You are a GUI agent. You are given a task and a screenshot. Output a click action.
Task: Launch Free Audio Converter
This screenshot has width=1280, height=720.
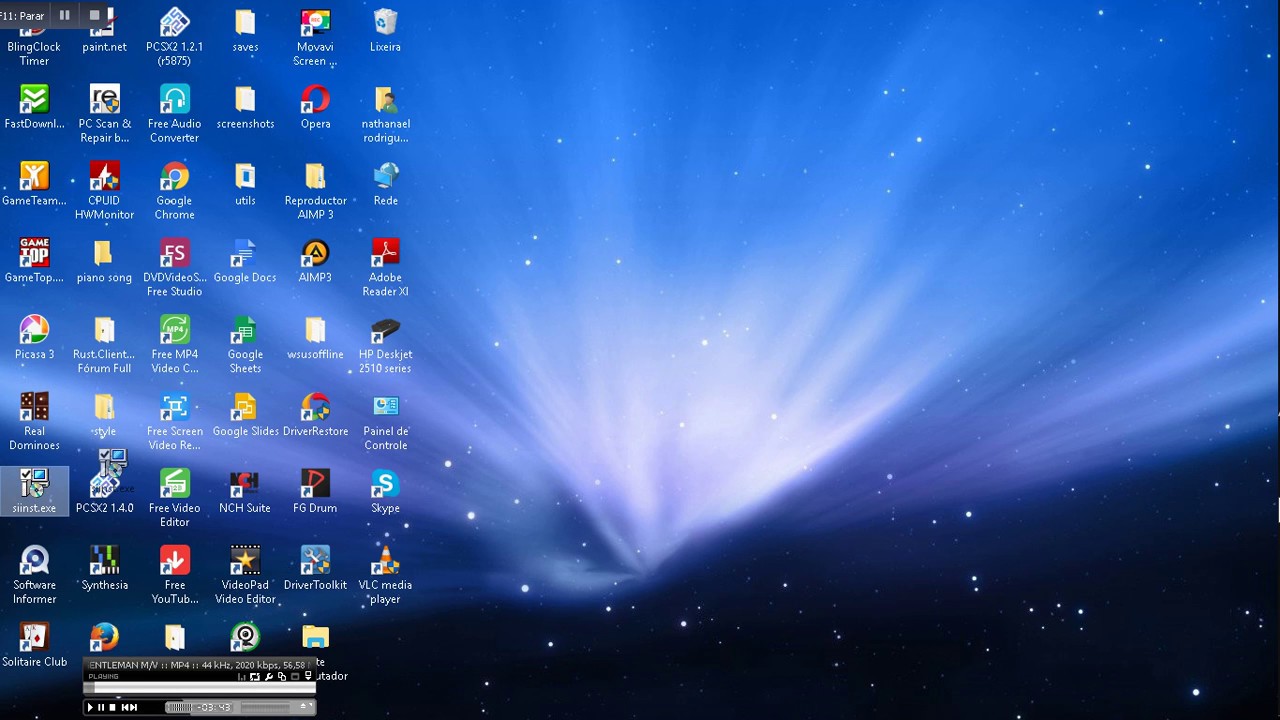(x=174, y=113)
